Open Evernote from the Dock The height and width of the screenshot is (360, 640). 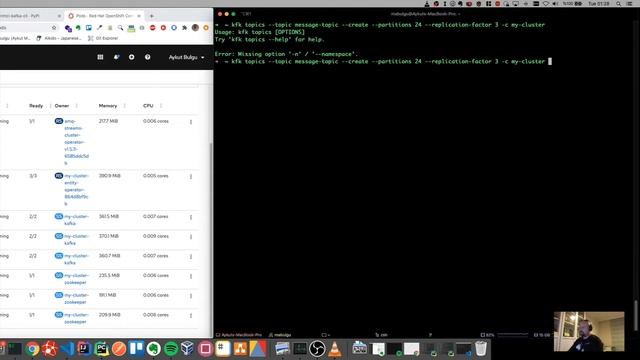(153, 349)
